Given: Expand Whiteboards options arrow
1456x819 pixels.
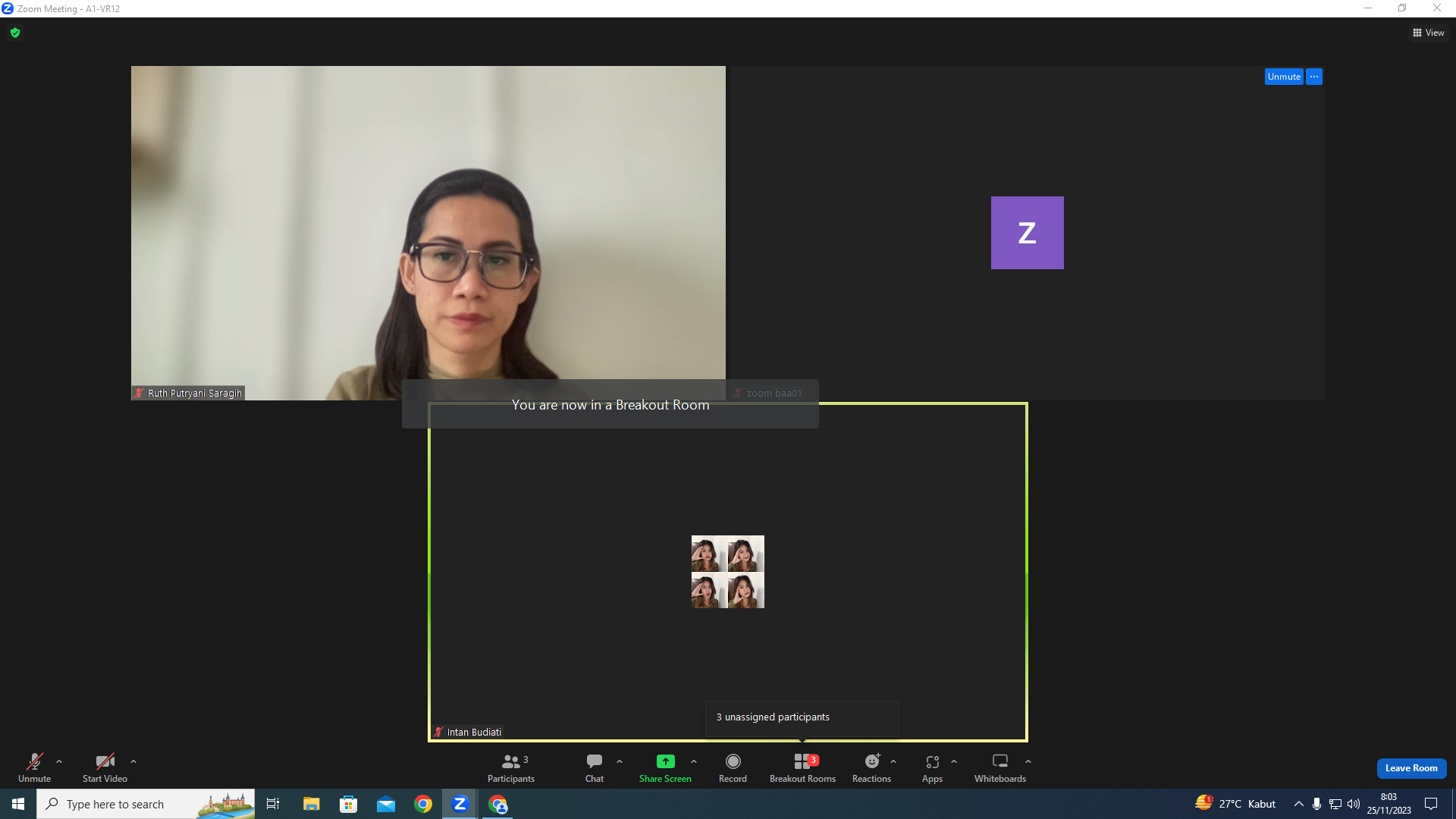Looking at the screenshot, I should click(x=1028, y=761).
